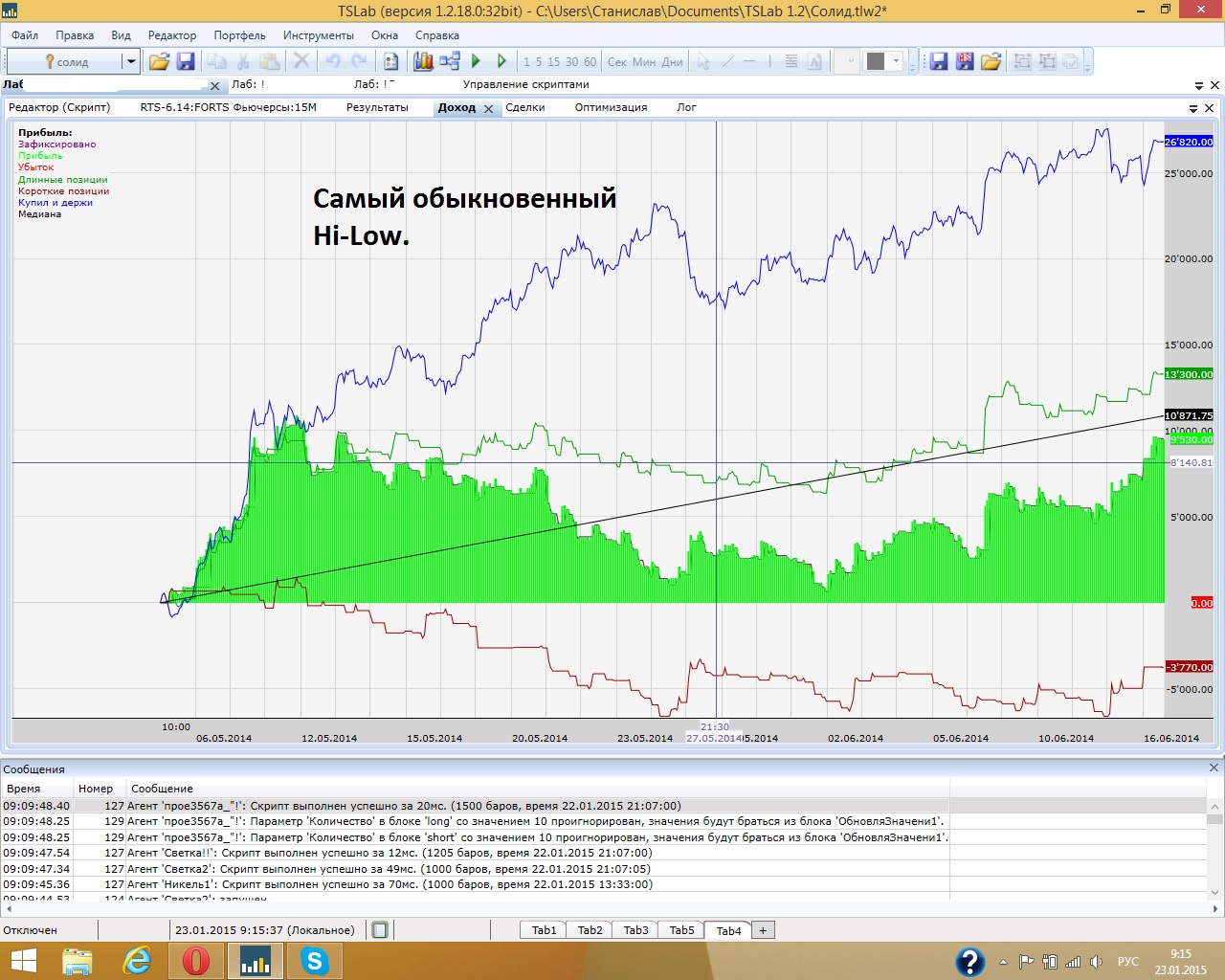Open the 'Справка' menu

437,35
